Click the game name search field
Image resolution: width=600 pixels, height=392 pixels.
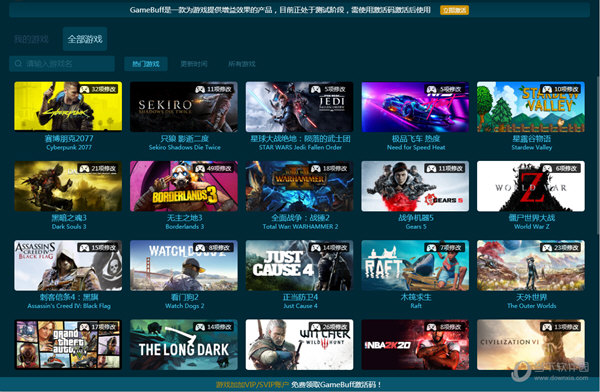point(62,64)
